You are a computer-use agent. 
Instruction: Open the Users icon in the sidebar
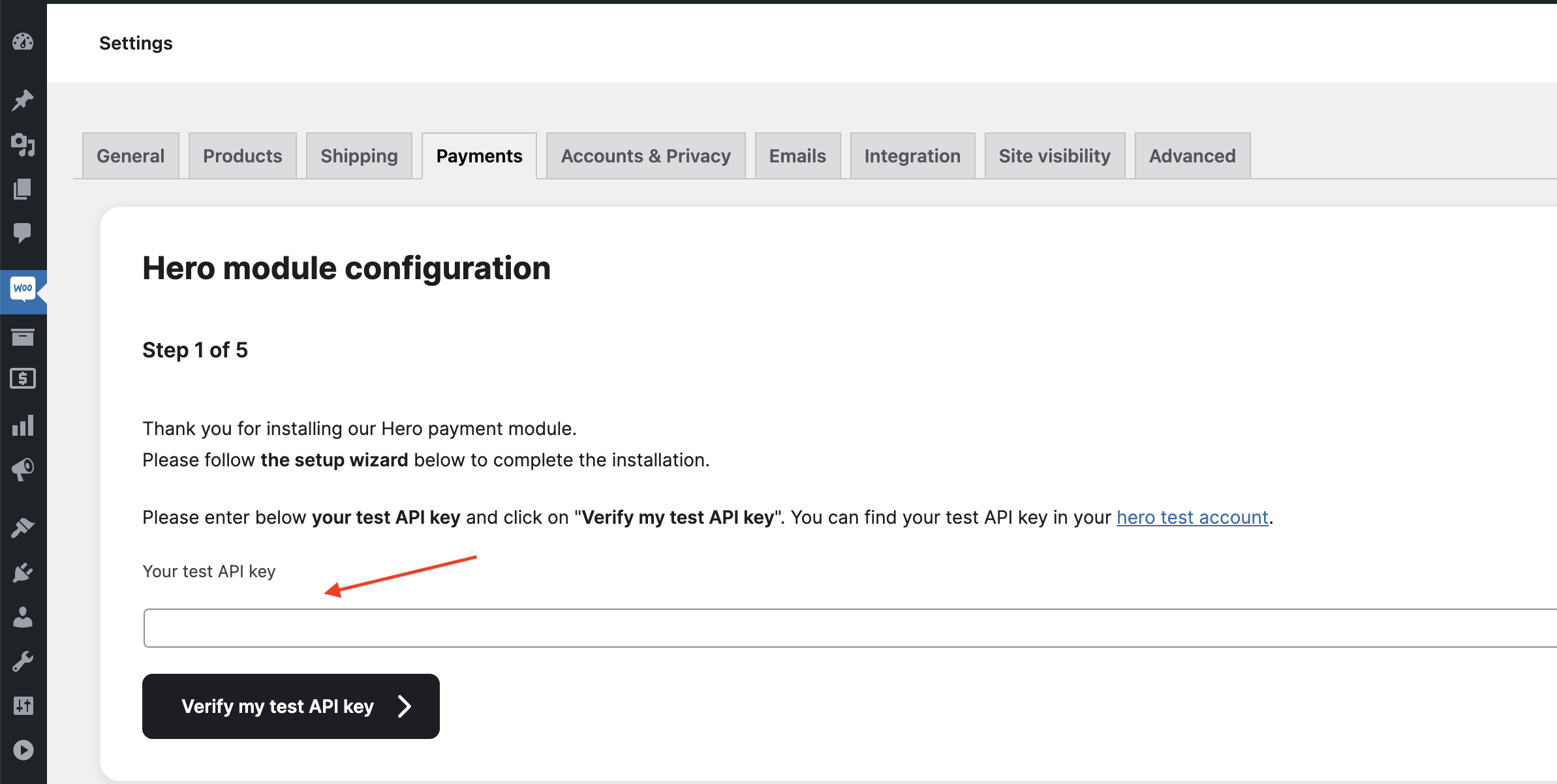[23, 618]
